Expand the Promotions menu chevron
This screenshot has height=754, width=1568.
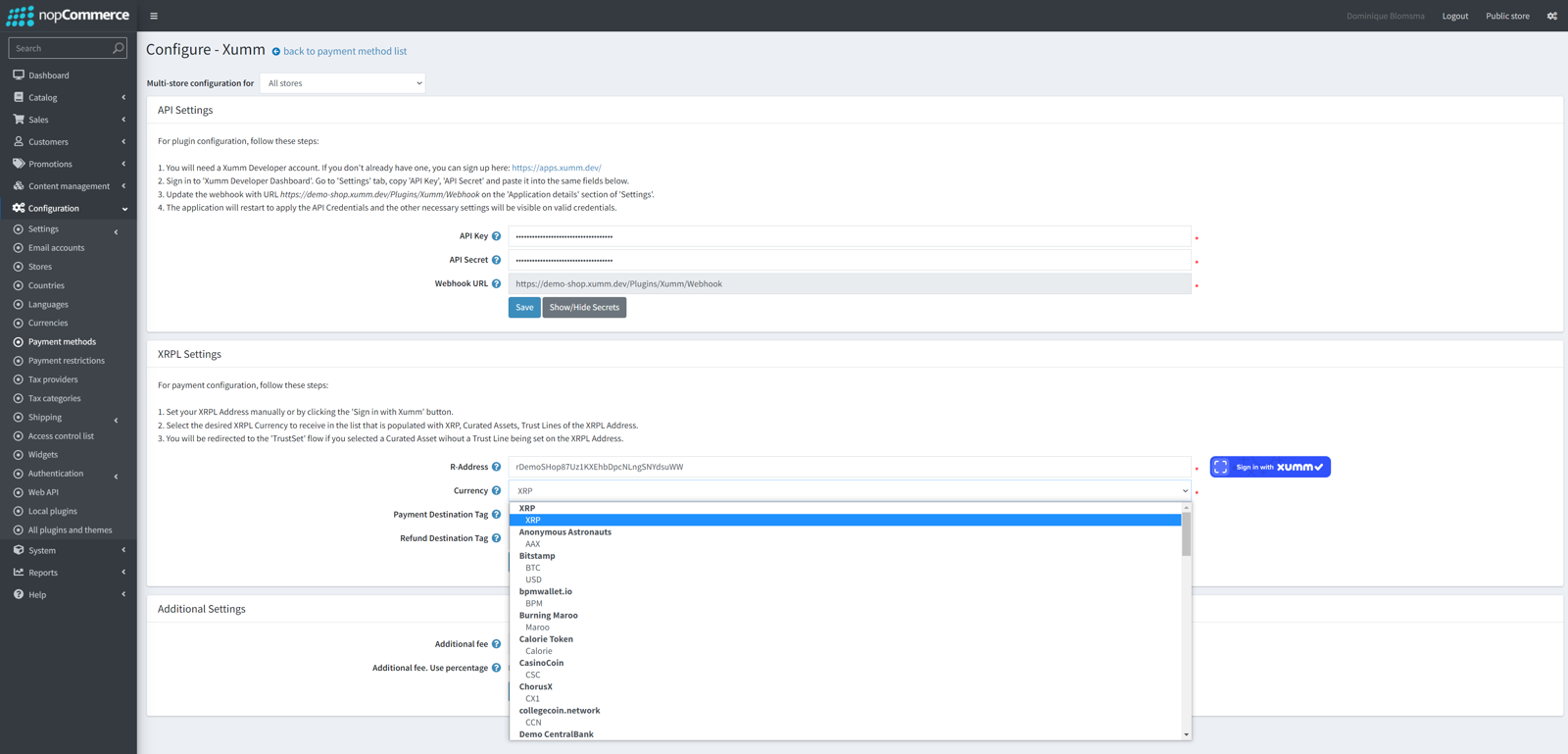[123, 164]
